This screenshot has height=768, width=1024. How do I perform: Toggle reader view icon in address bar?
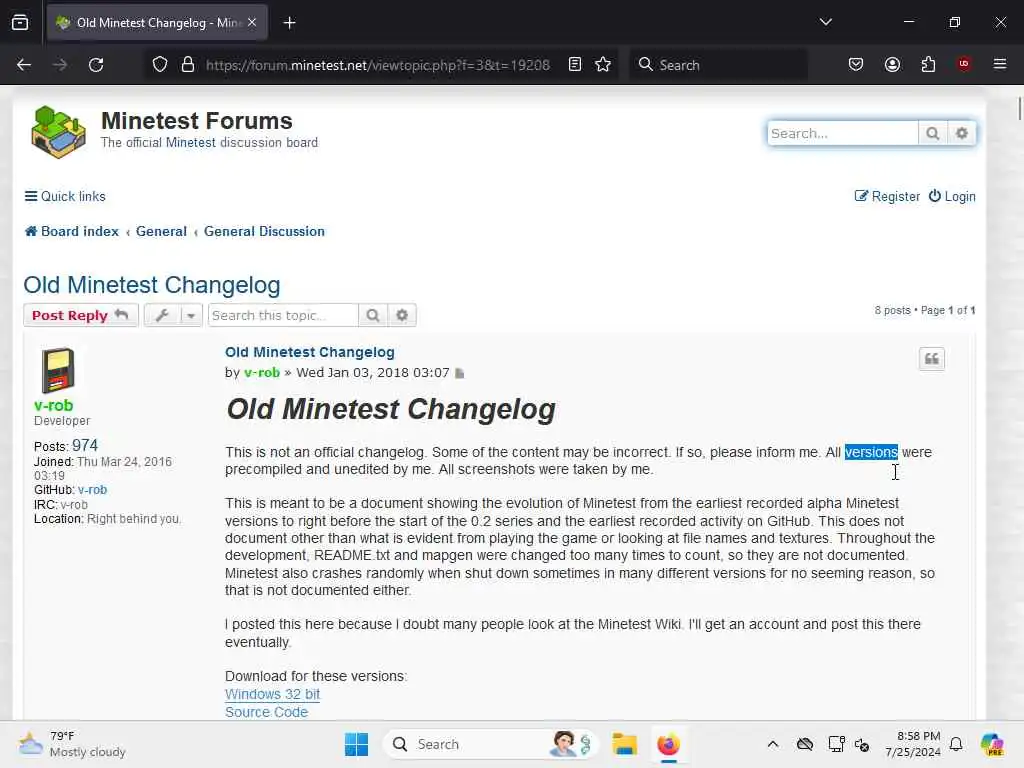(x=575, y=65)
